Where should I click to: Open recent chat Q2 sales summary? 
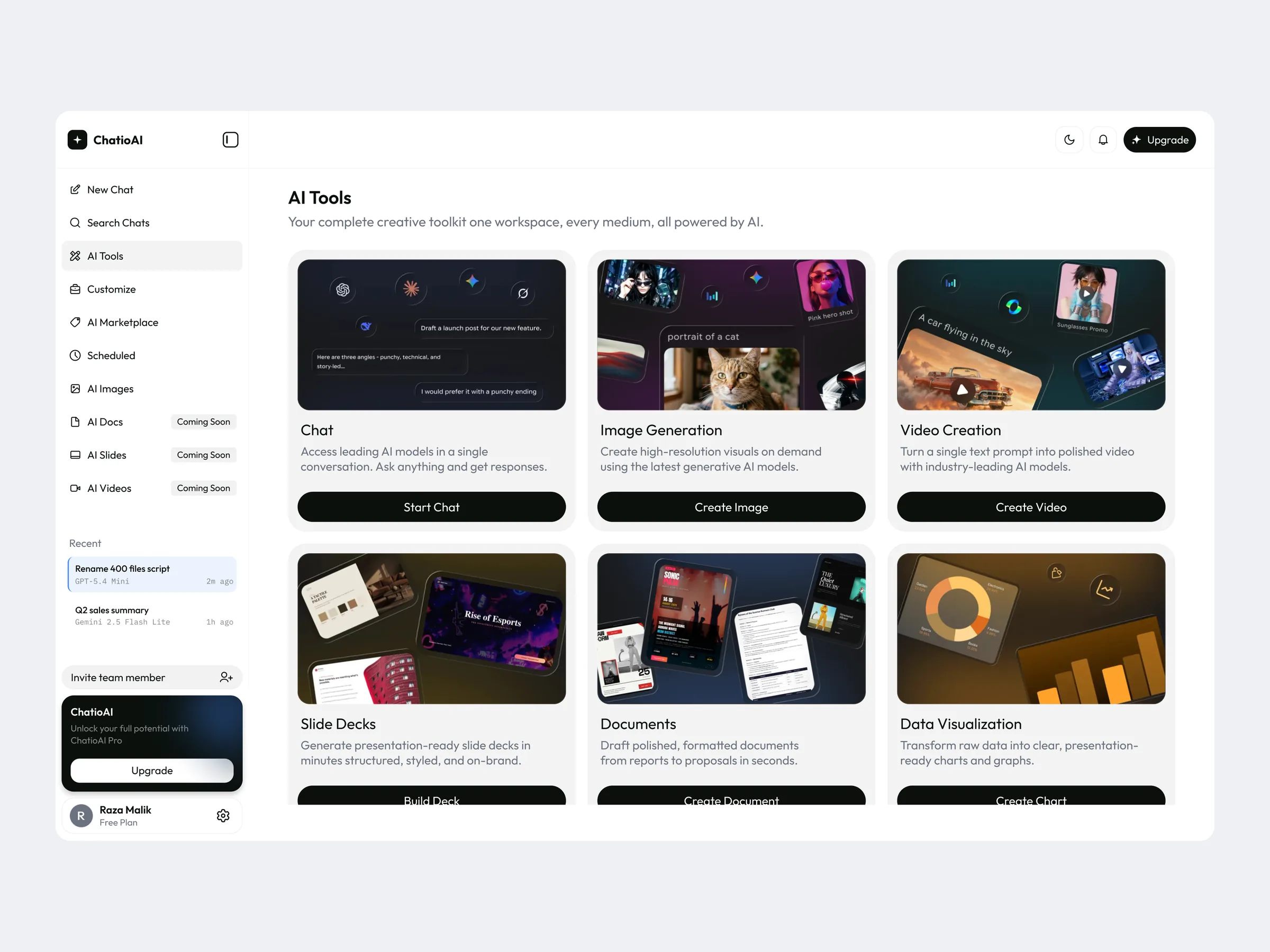coord(152,616)
